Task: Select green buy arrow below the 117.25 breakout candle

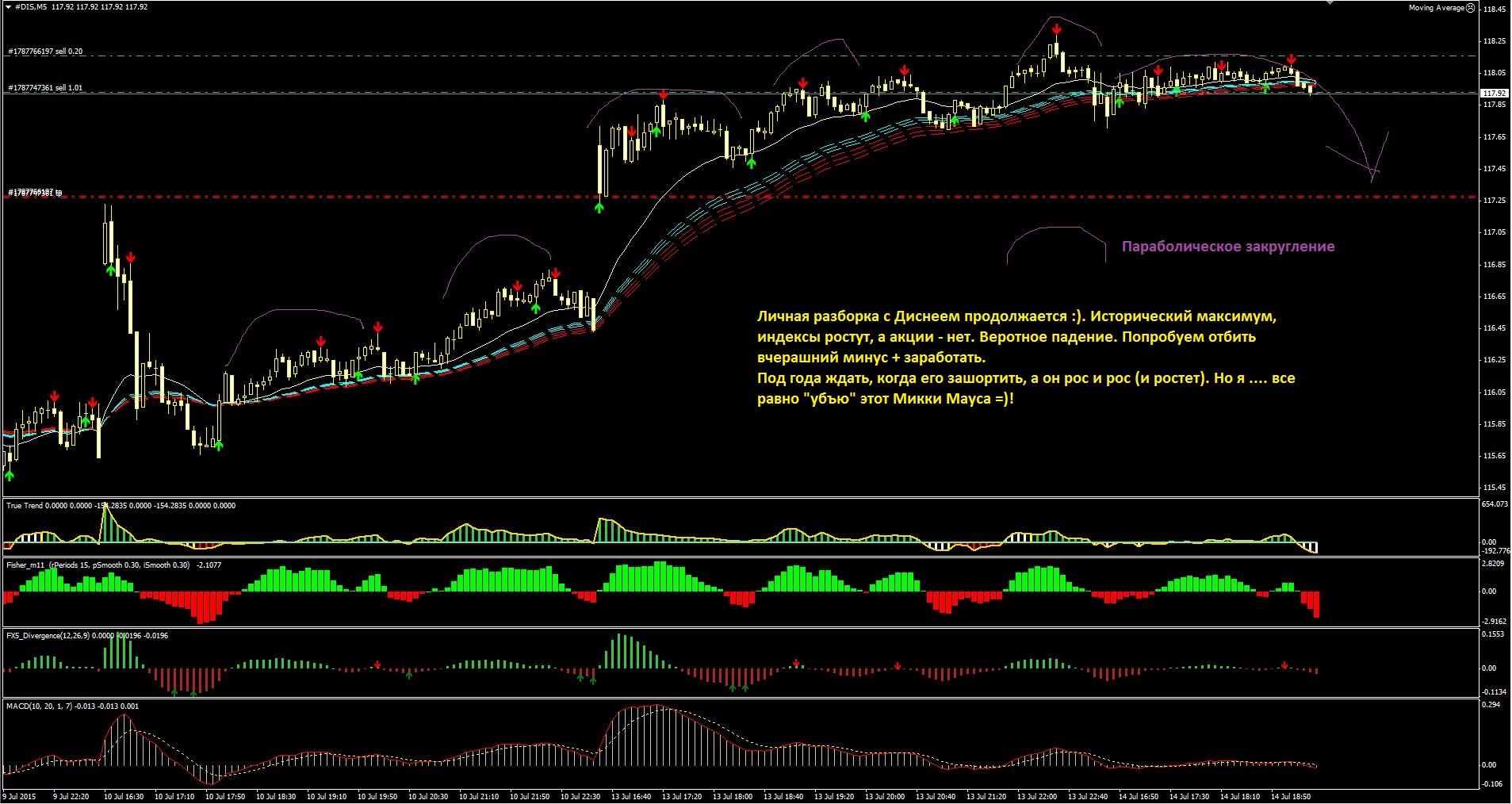Action: (599, 207)
